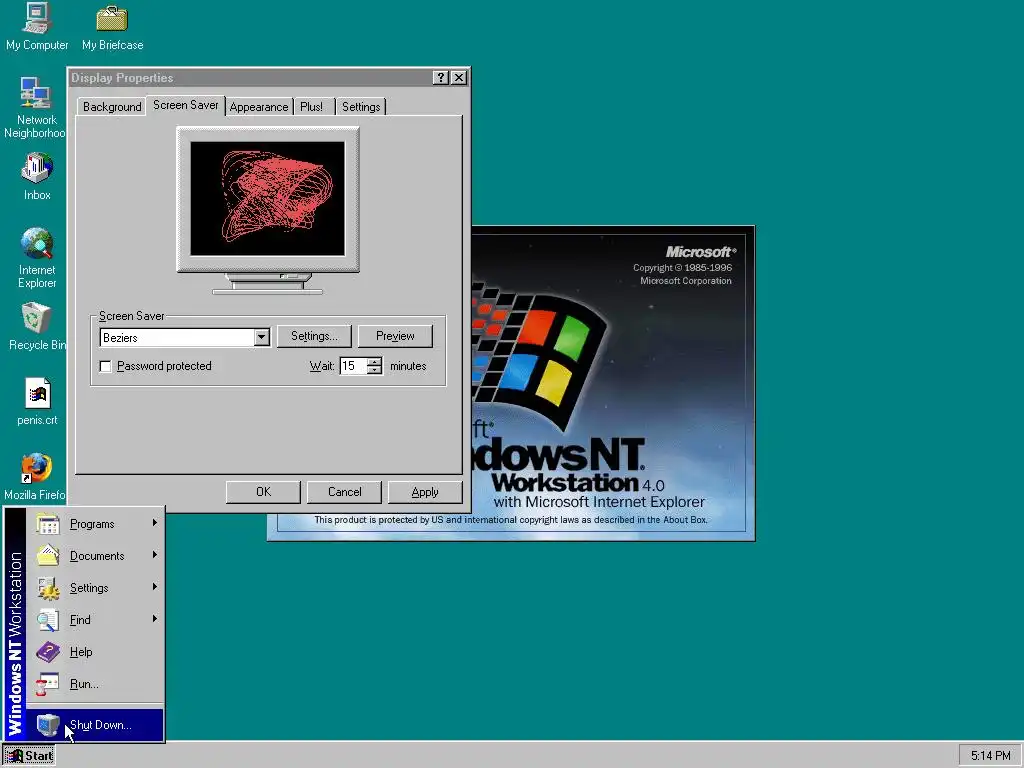Viewport: 1024px width, 768px height.
Task: Click the Run icon in Start menu
Action: click(48, 684)
